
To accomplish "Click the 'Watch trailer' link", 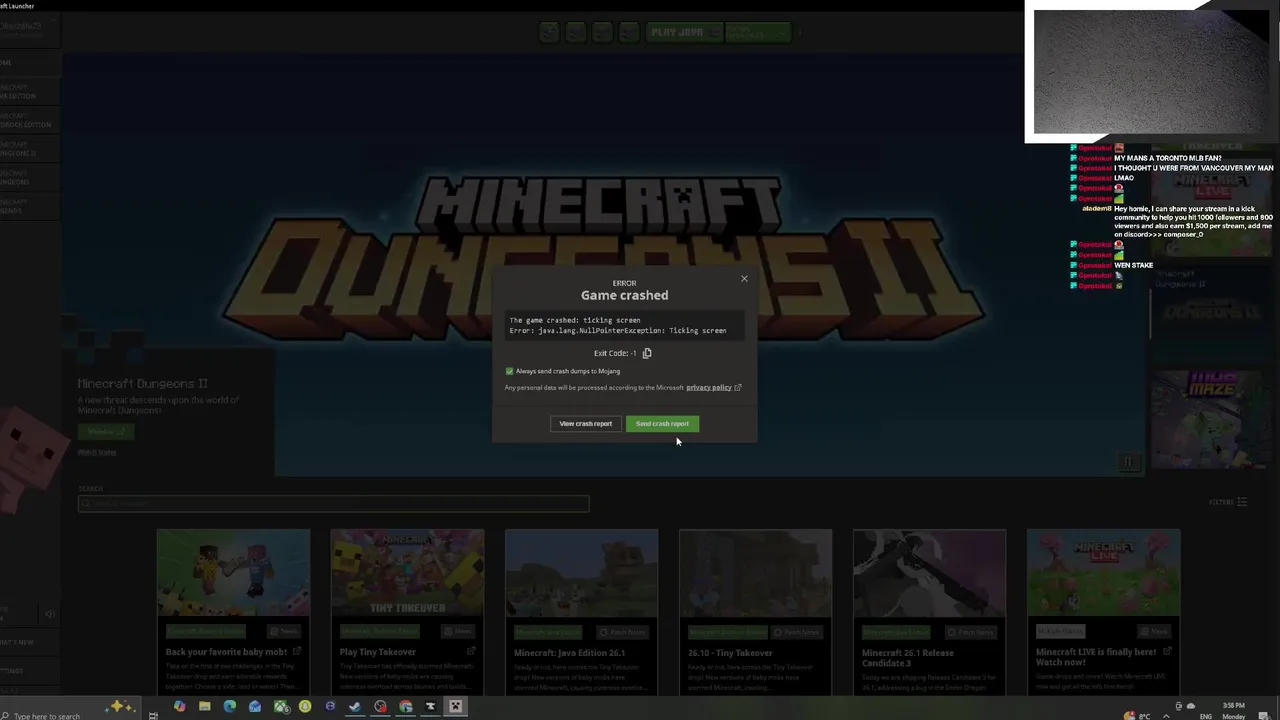I will [x=97, y=453].
